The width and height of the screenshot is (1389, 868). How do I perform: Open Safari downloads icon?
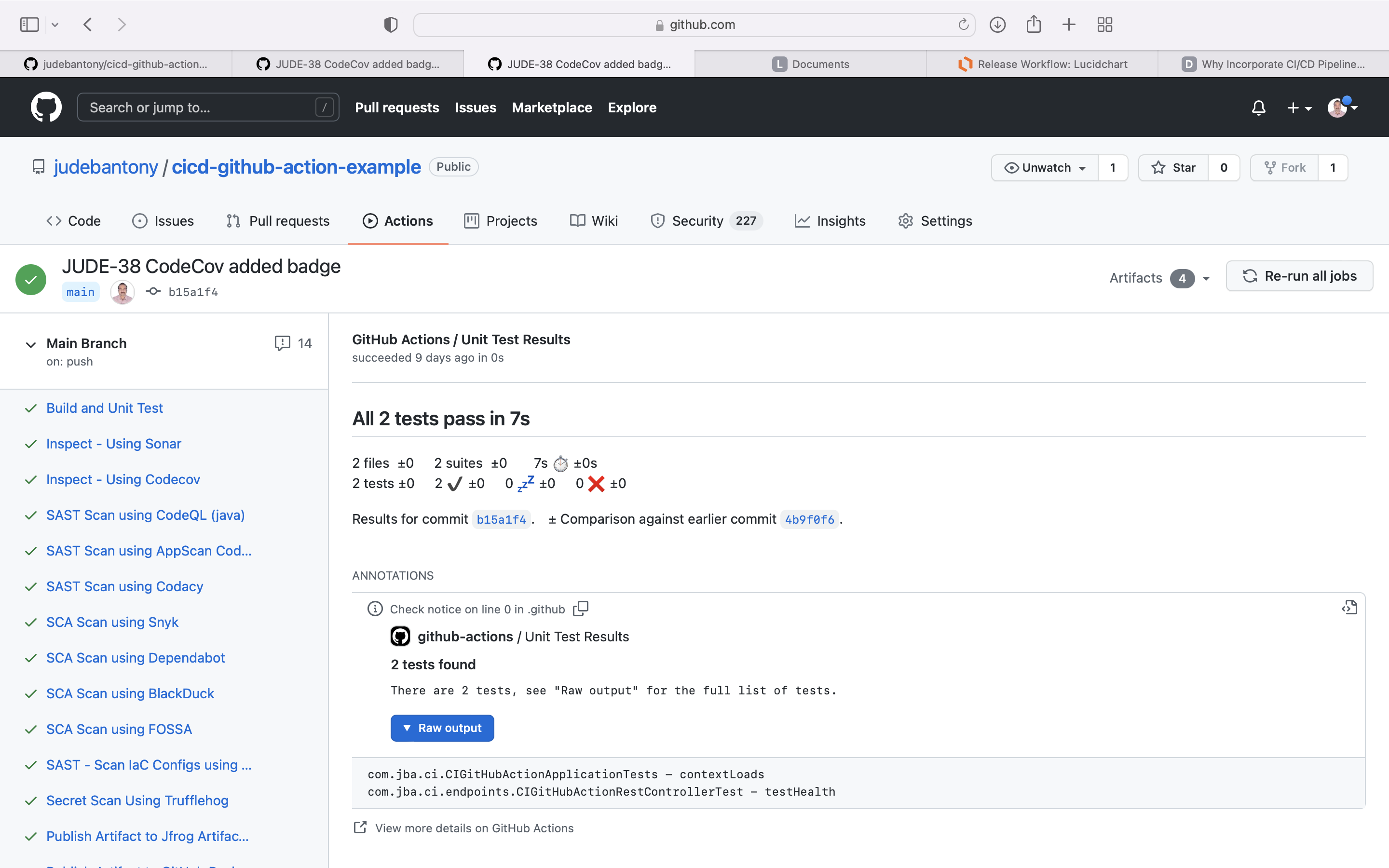pyautogui.click(x=997, y=25)
